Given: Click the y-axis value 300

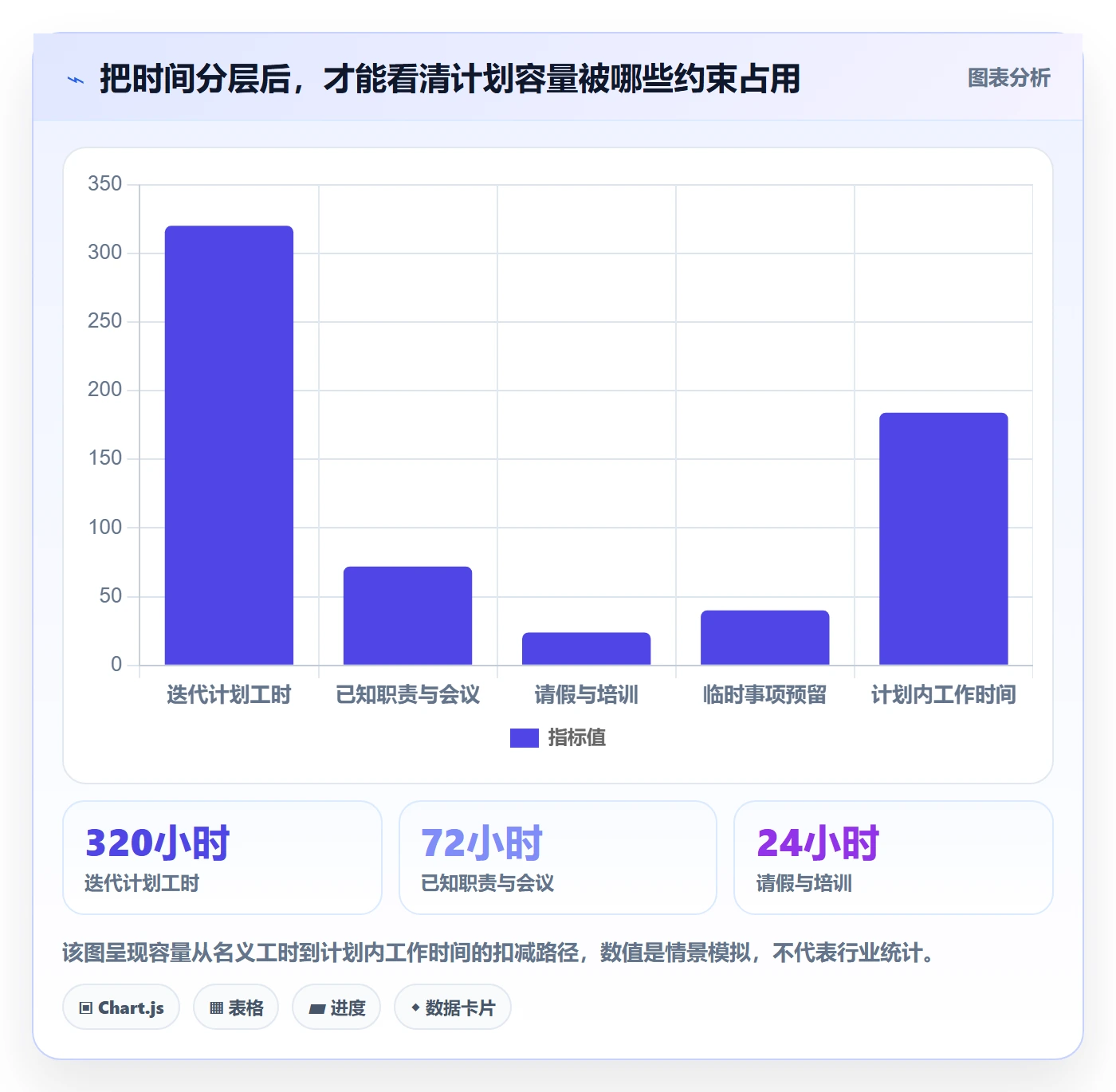Looking at the screenshot, I should [105, 253].
